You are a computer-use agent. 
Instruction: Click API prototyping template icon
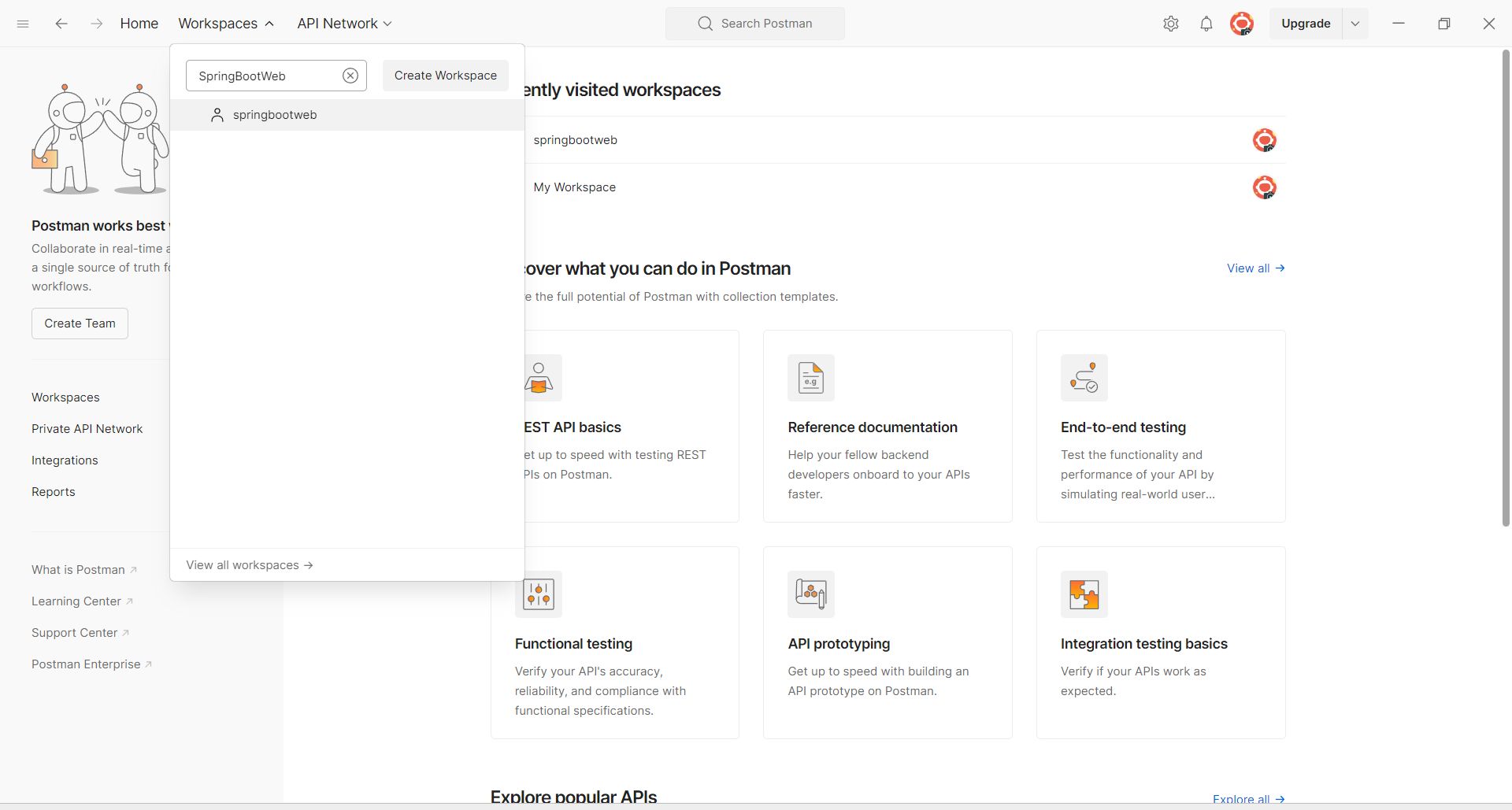[811, 594]
